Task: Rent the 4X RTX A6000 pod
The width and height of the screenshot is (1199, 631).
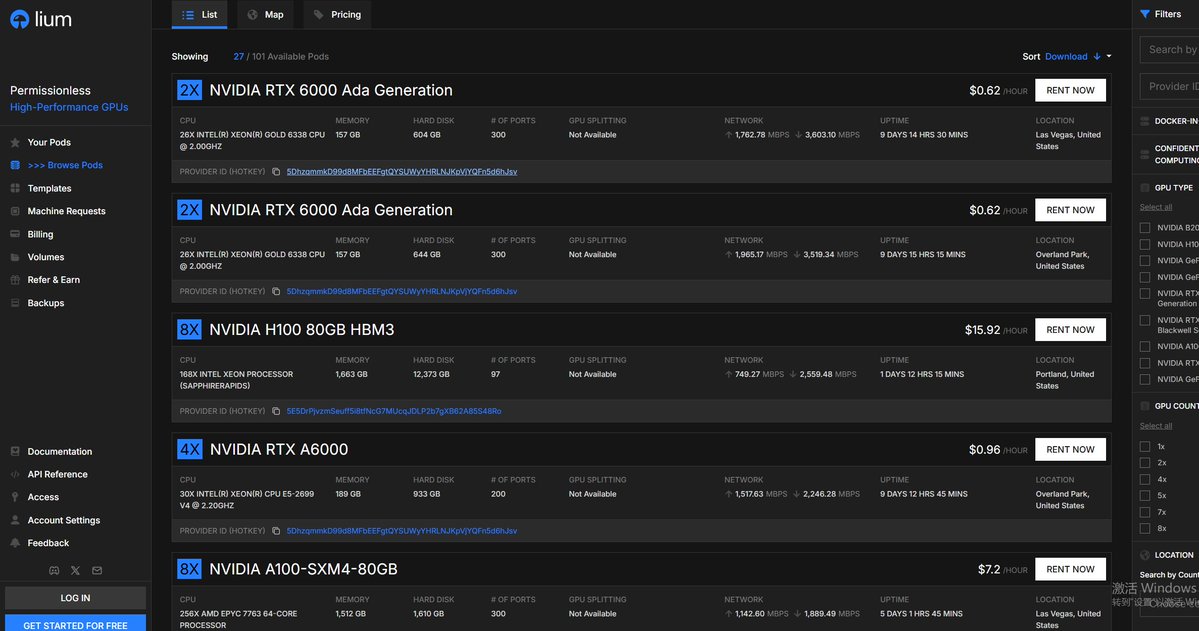Action: (x=1070, y=450)
